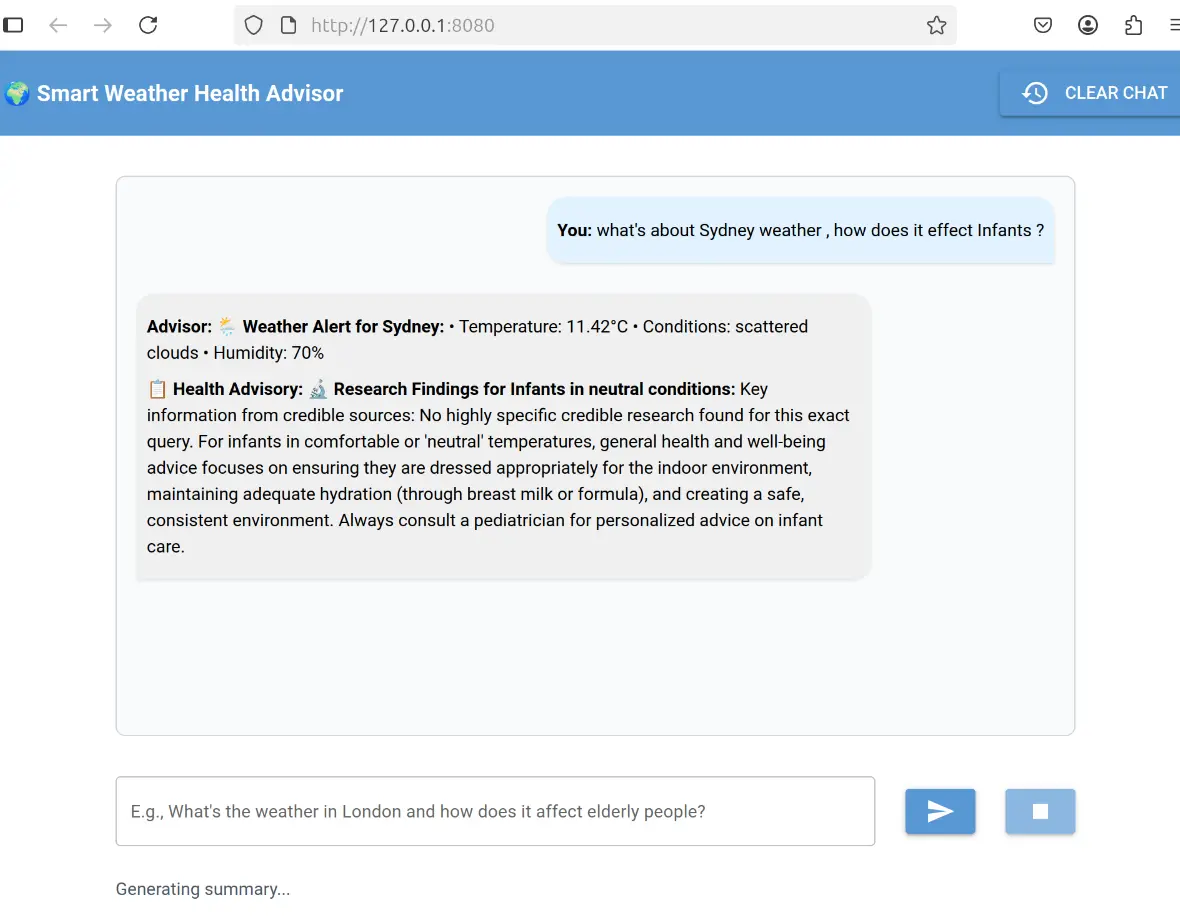Image resolution: width=1180 pixels, height=920 pixels.
Task: Go forward with the browser forward arrow
Action: point(103,25)
